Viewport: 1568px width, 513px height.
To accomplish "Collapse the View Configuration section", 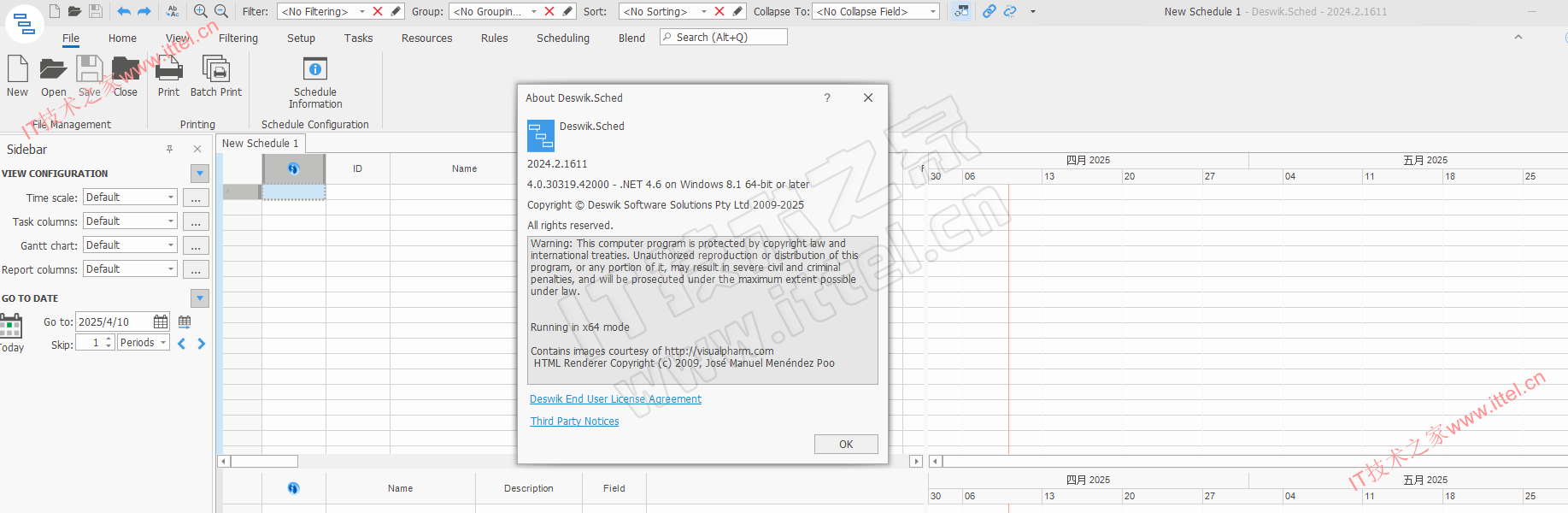I will tap(200, 174).
